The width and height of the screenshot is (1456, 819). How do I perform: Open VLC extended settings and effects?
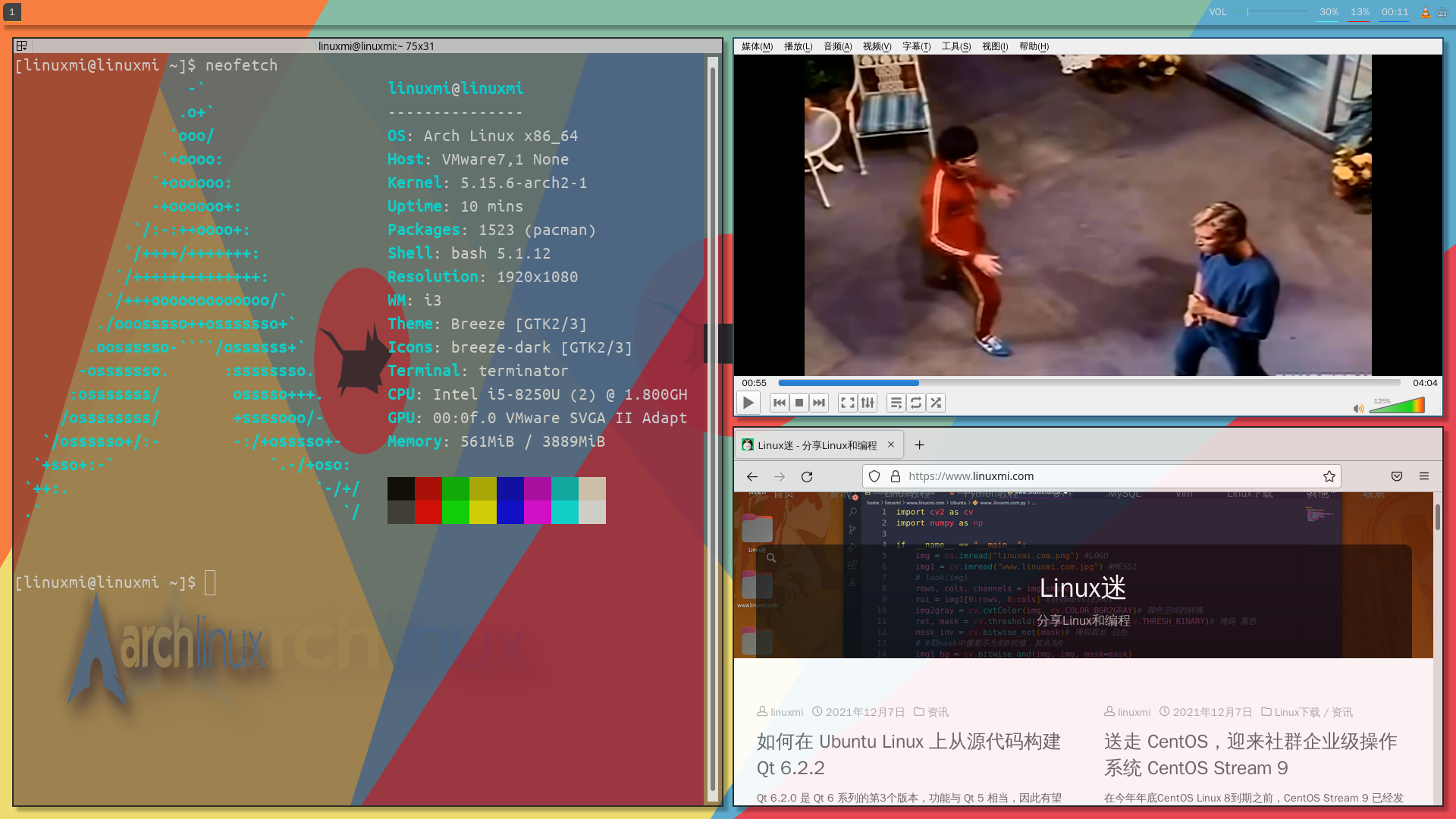pos(868,403)
